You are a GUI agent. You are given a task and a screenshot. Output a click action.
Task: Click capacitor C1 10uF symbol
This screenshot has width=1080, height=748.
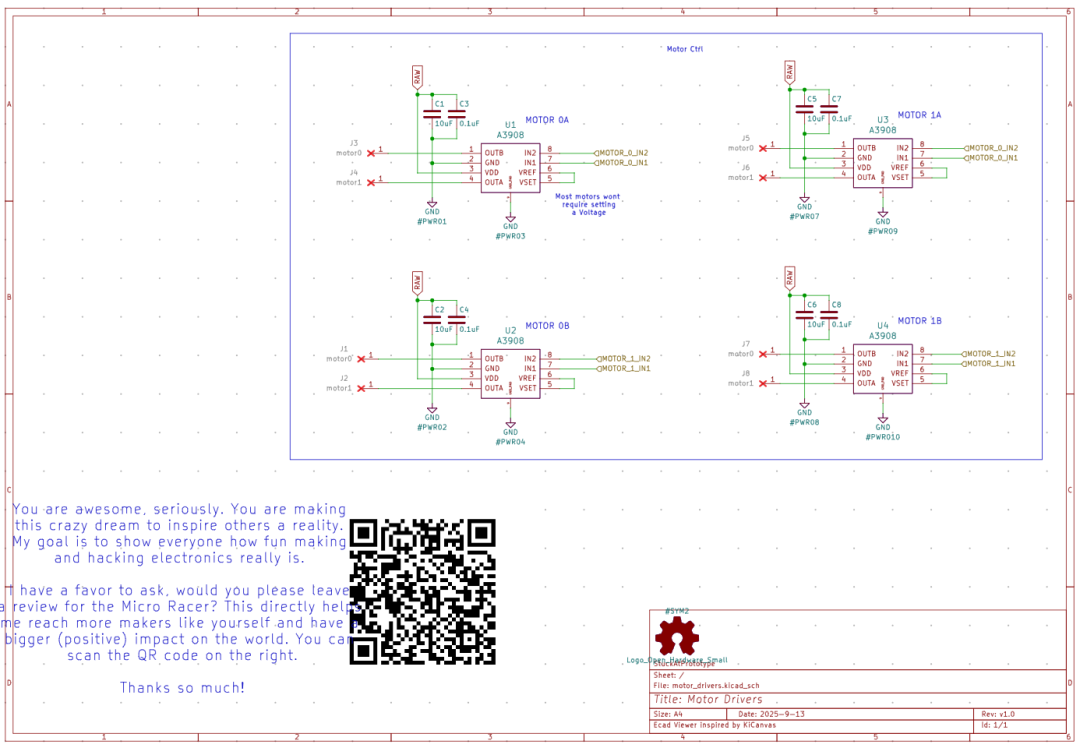(432, 114)
